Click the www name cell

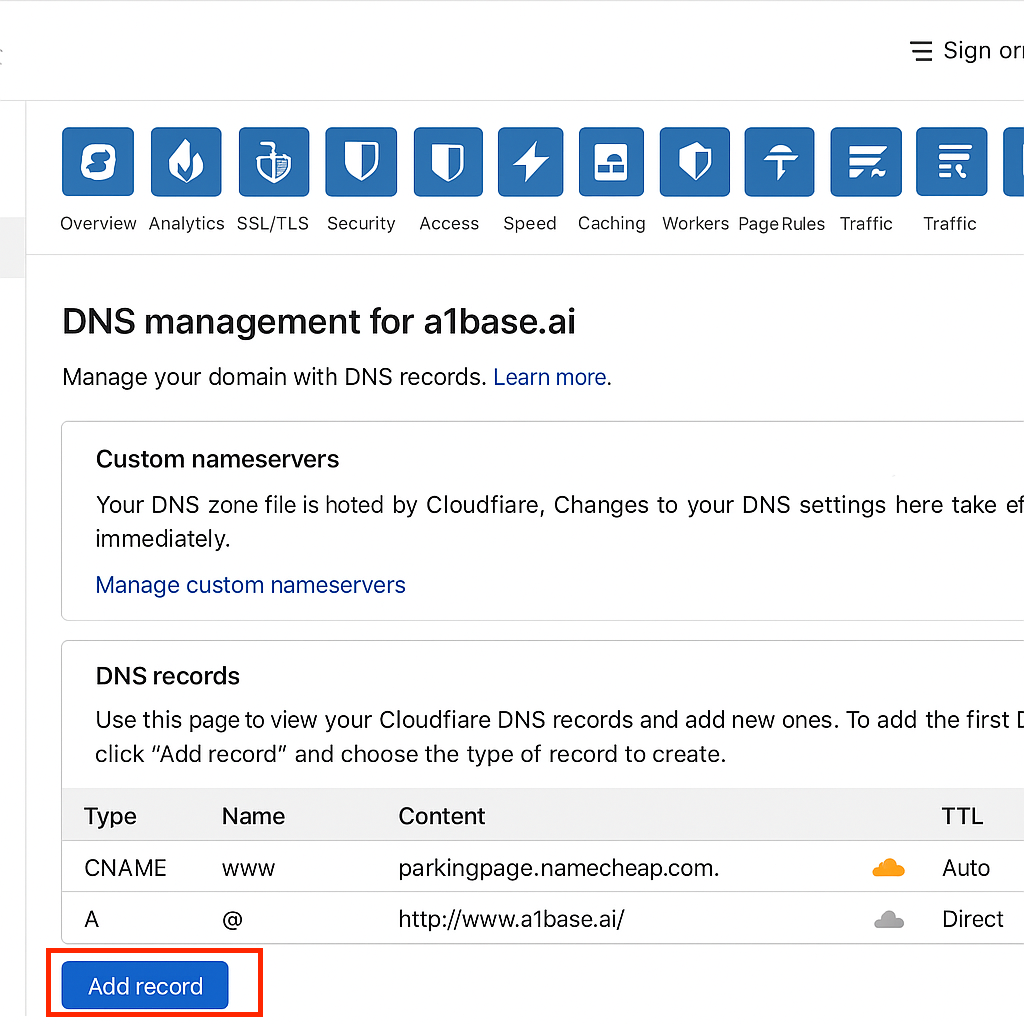click(x=249, y=869)
